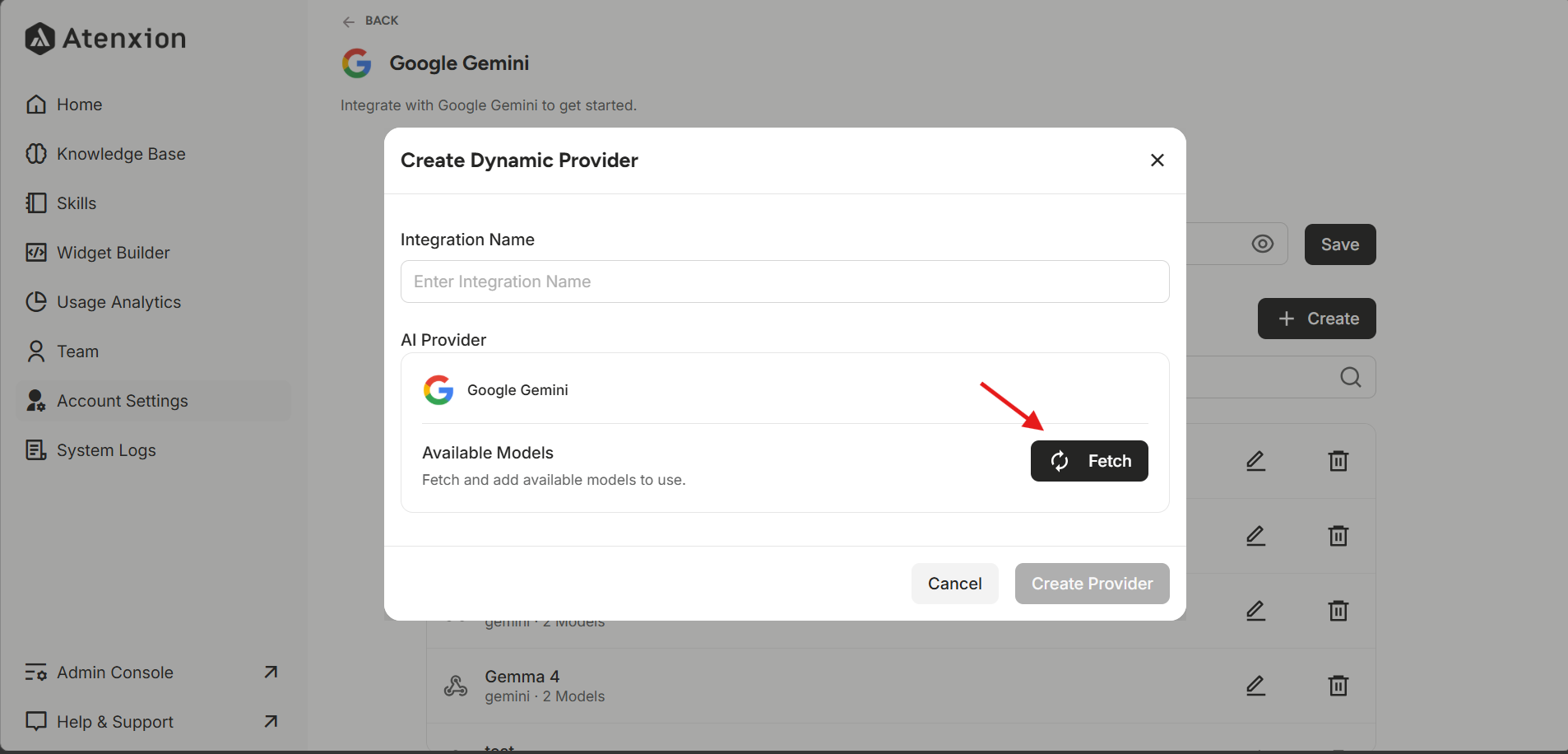Click the plus Create button

click(x=1317, y=319)
